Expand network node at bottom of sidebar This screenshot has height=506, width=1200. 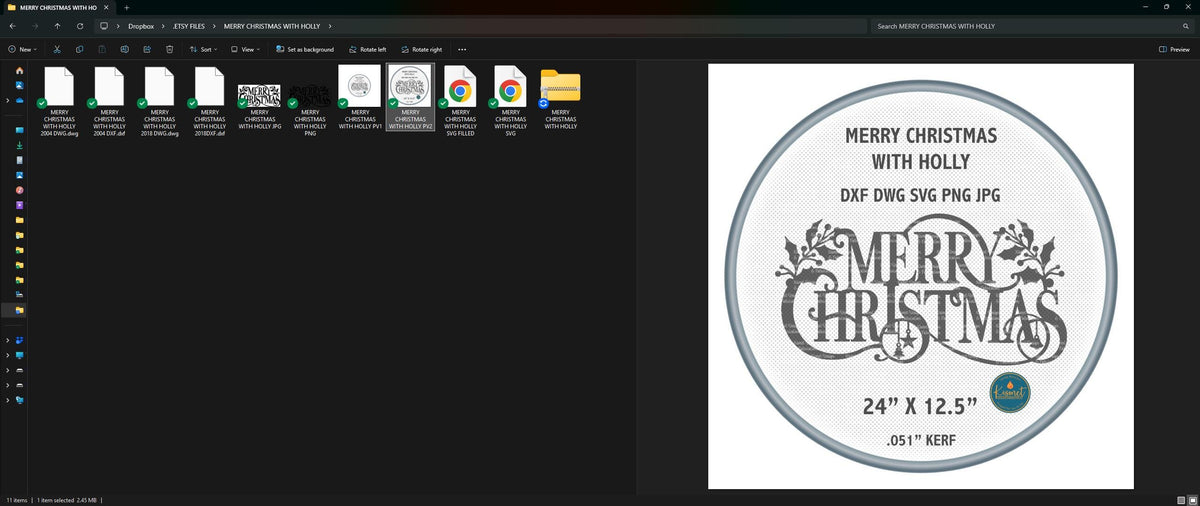8,400
